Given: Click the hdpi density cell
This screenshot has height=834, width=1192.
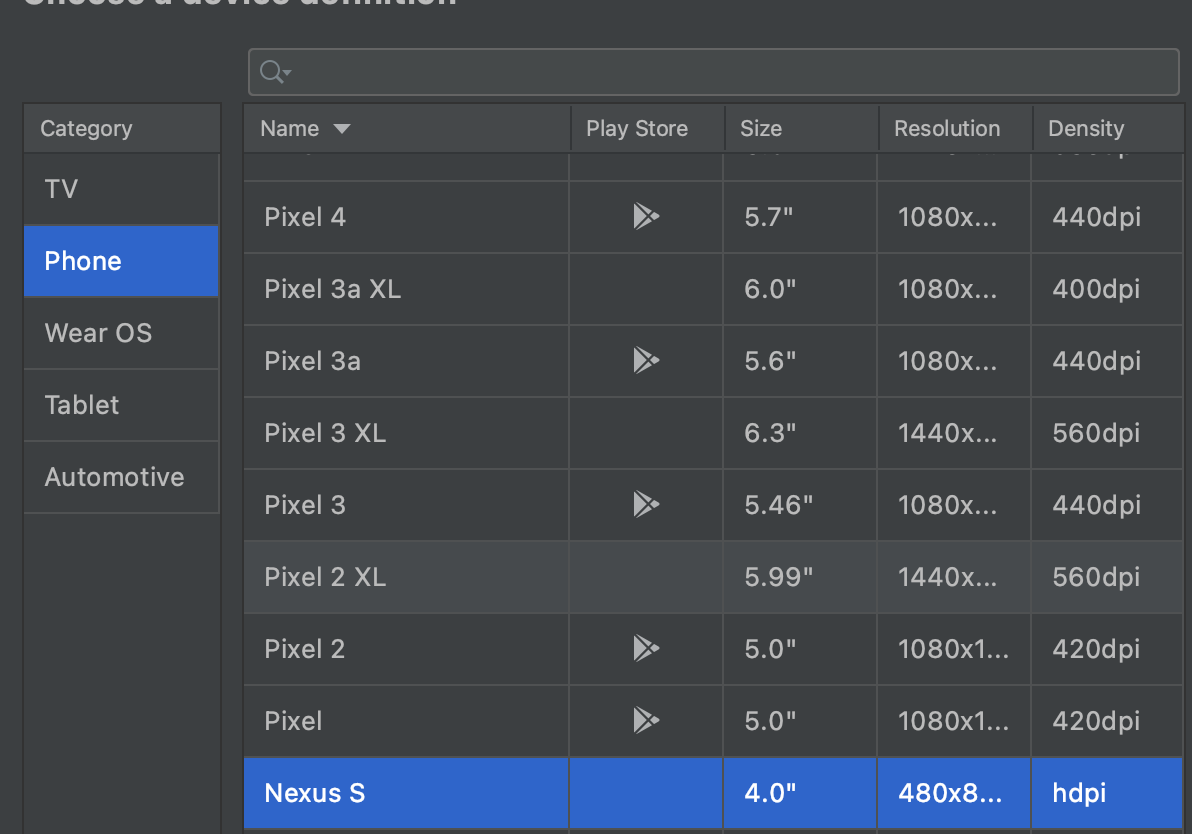Looking at the screenshot, I should point(1107,793).
